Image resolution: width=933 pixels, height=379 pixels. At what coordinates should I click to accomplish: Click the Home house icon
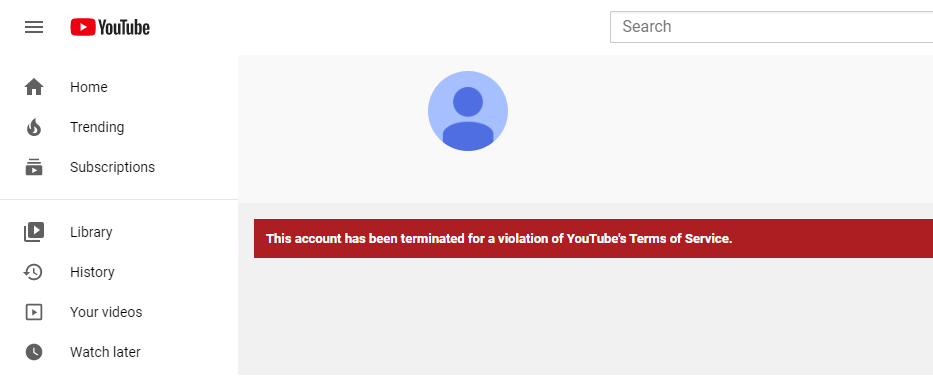point(34,87)
